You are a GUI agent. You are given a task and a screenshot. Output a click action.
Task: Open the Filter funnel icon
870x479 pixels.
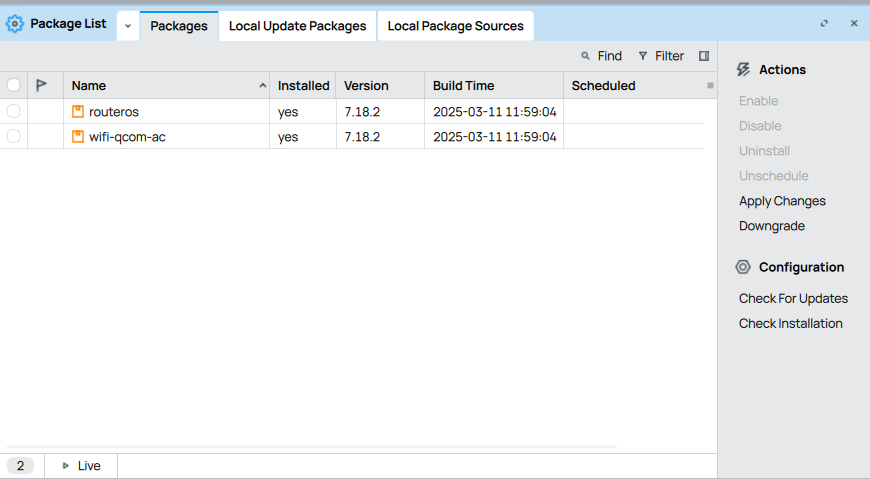(643, 57)
